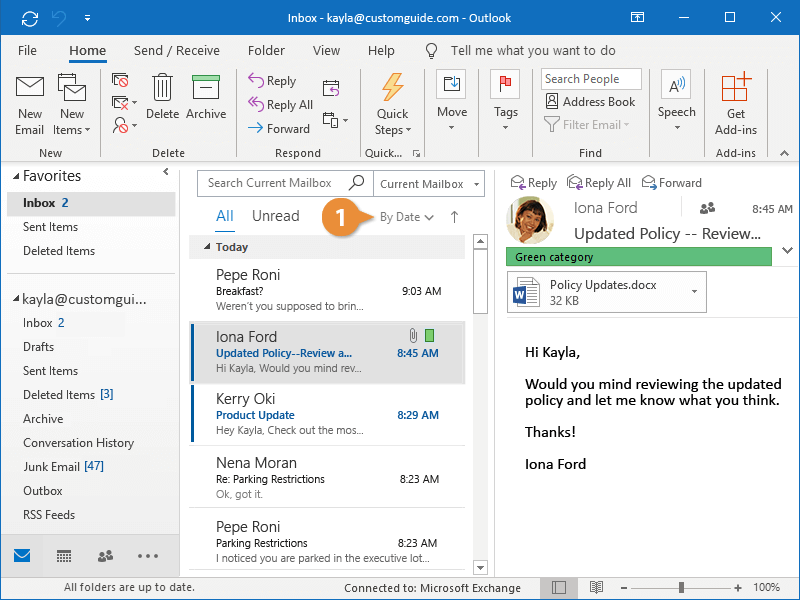
Task: Collapse the kayla@customguide account folder tree
Action: click(16, 298)
